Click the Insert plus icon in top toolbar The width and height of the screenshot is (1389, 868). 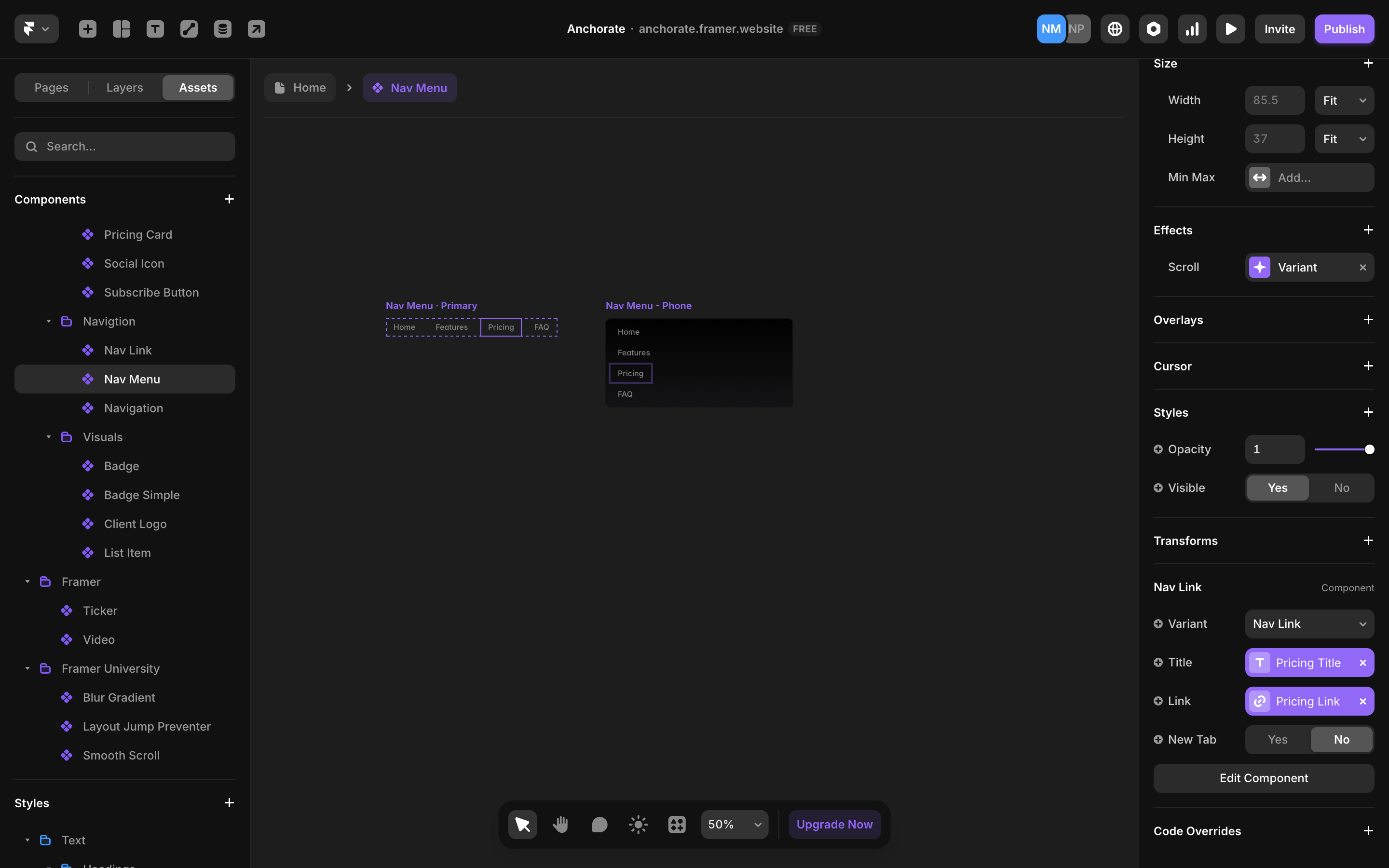point(88,29)
